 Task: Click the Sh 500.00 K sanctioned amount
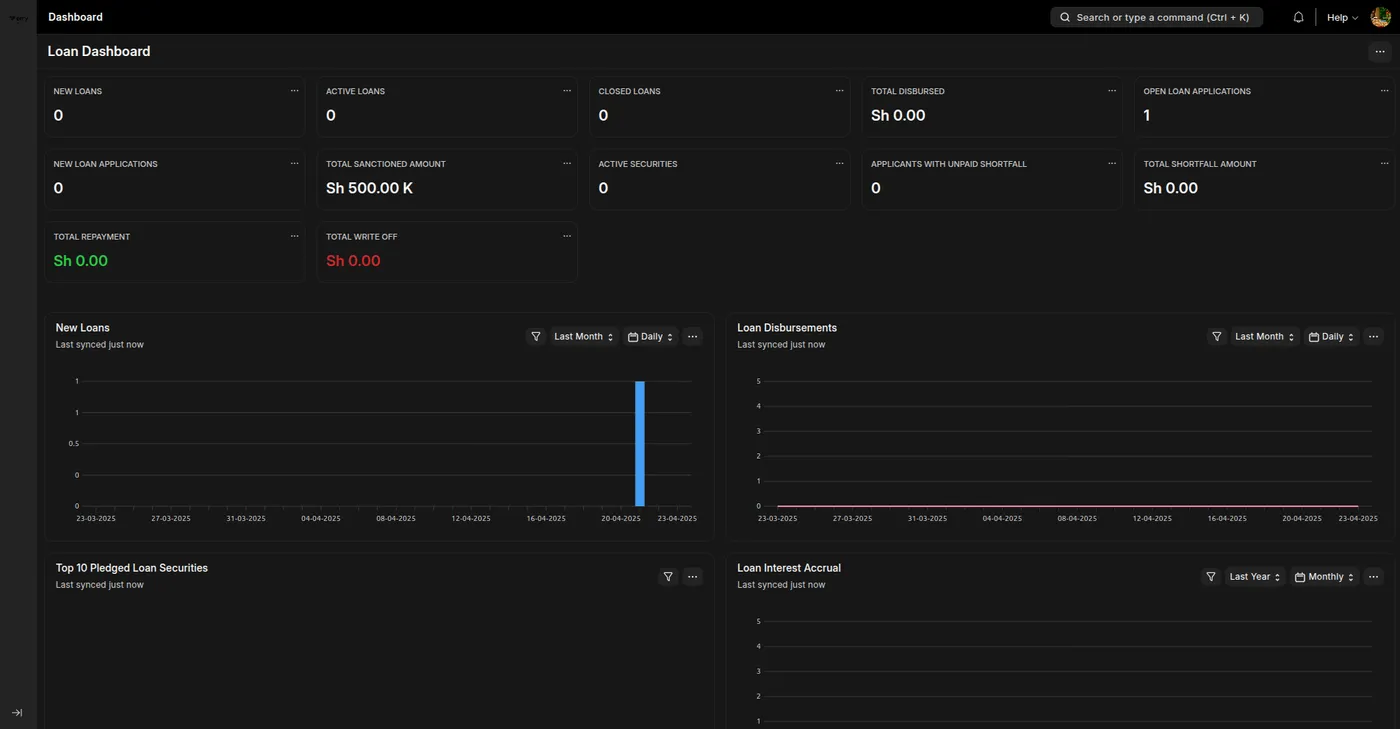[x=370, y=188]
